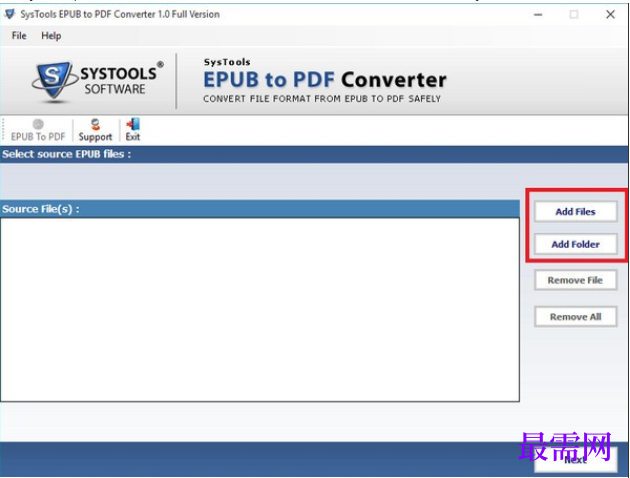Click the 'Select source EPUB files :' heading
630x478 pixels.
[67, 154]
